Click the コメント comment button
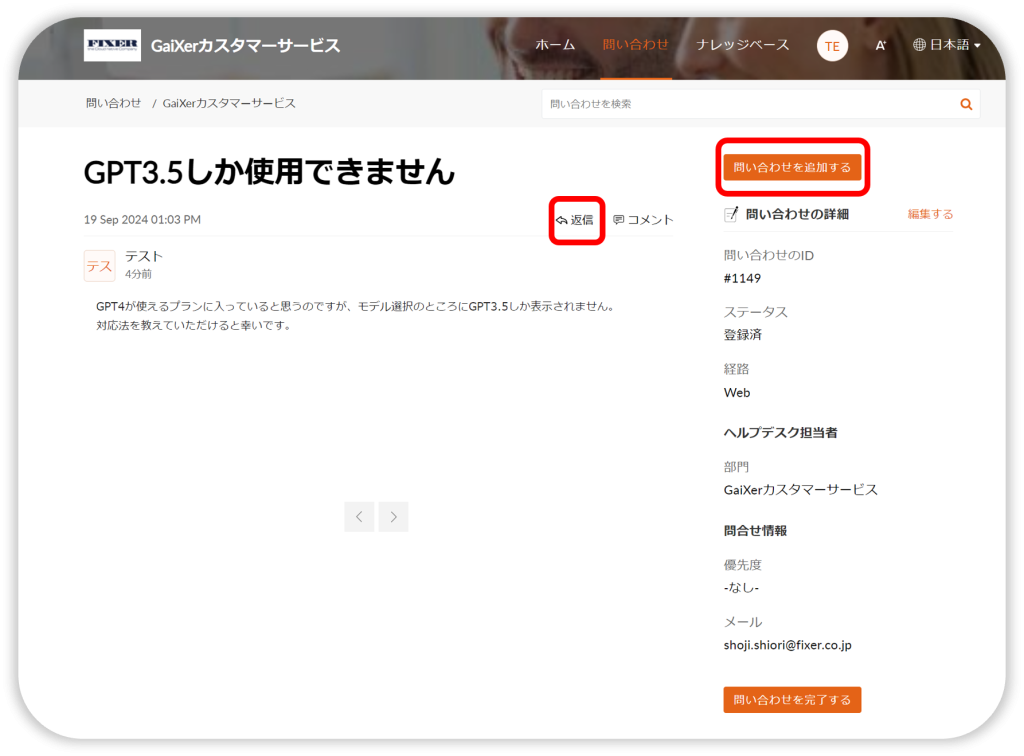Image resolution: width=1024 pixels, height=756 pixels. [643, 220]
